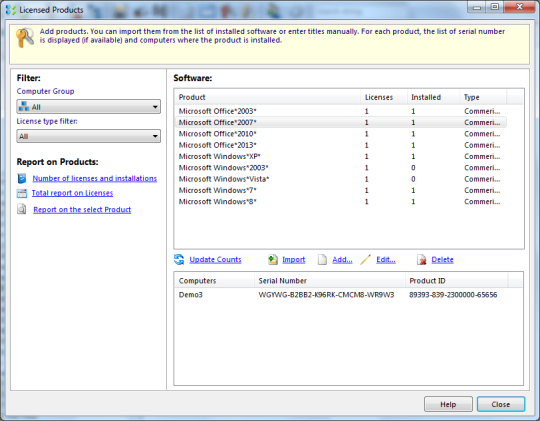Click the Licensed Products title bar icon
The height and width of the screenshot is (421, 540).
tap(11, 10)
